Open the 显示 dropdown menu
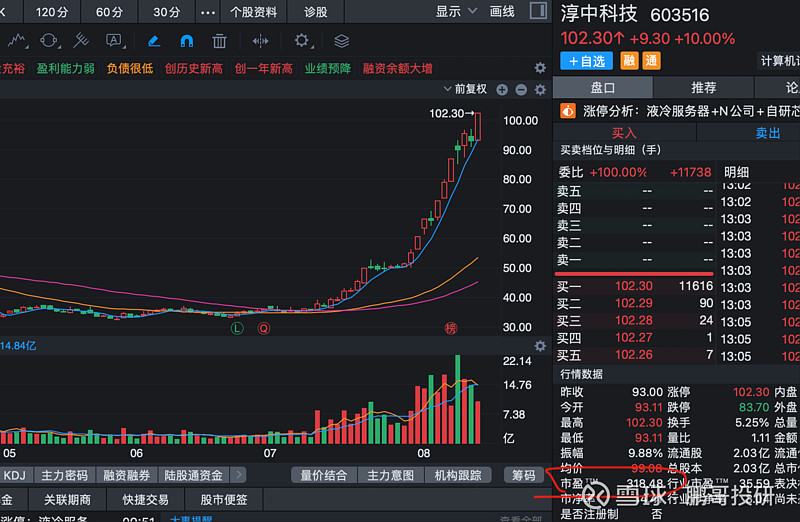Viewport: 800px width, 522px height. 456,11
